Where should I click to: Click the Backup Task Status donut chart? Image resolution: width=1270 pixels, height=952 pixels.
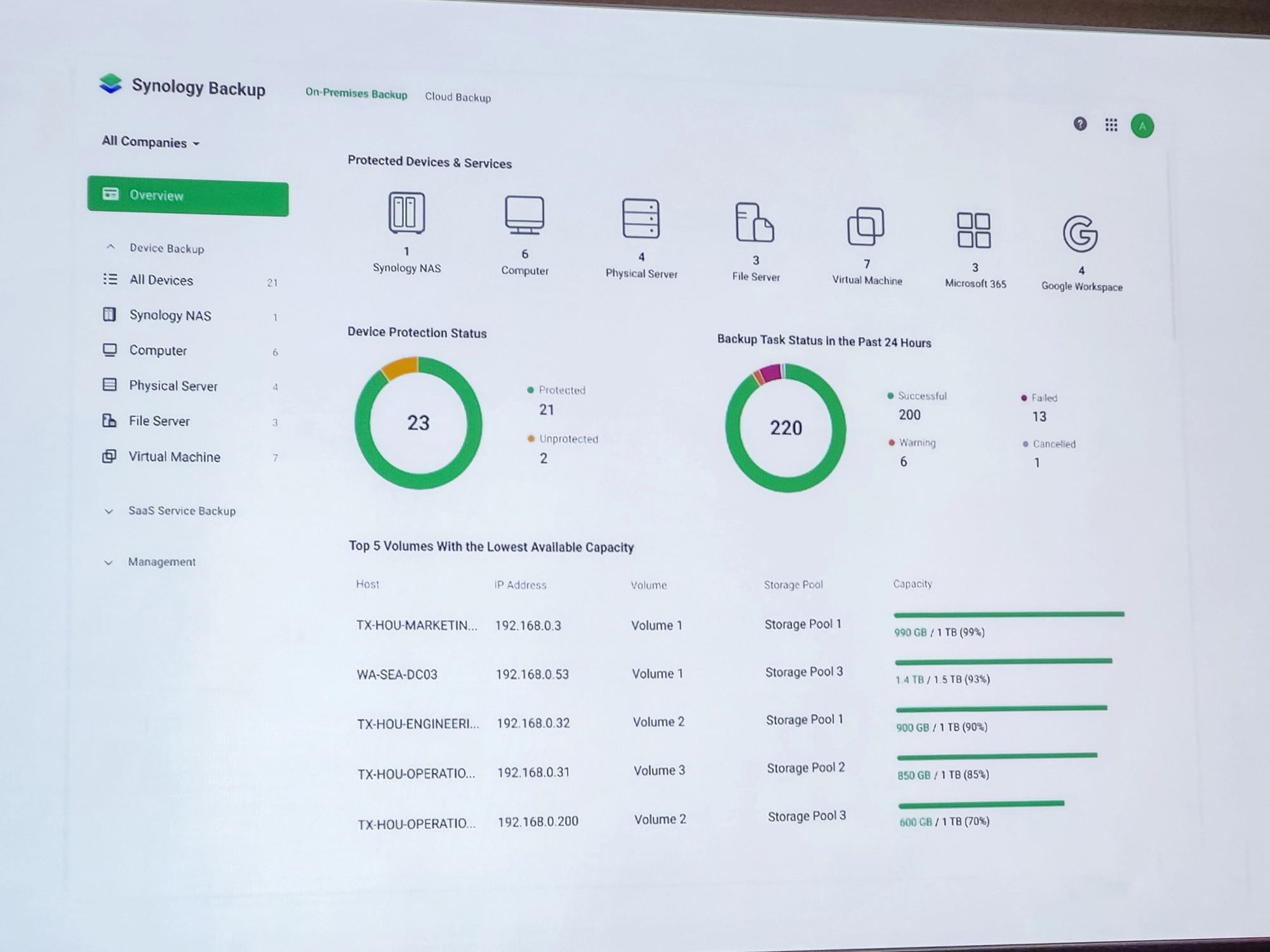tap(786, 428)
